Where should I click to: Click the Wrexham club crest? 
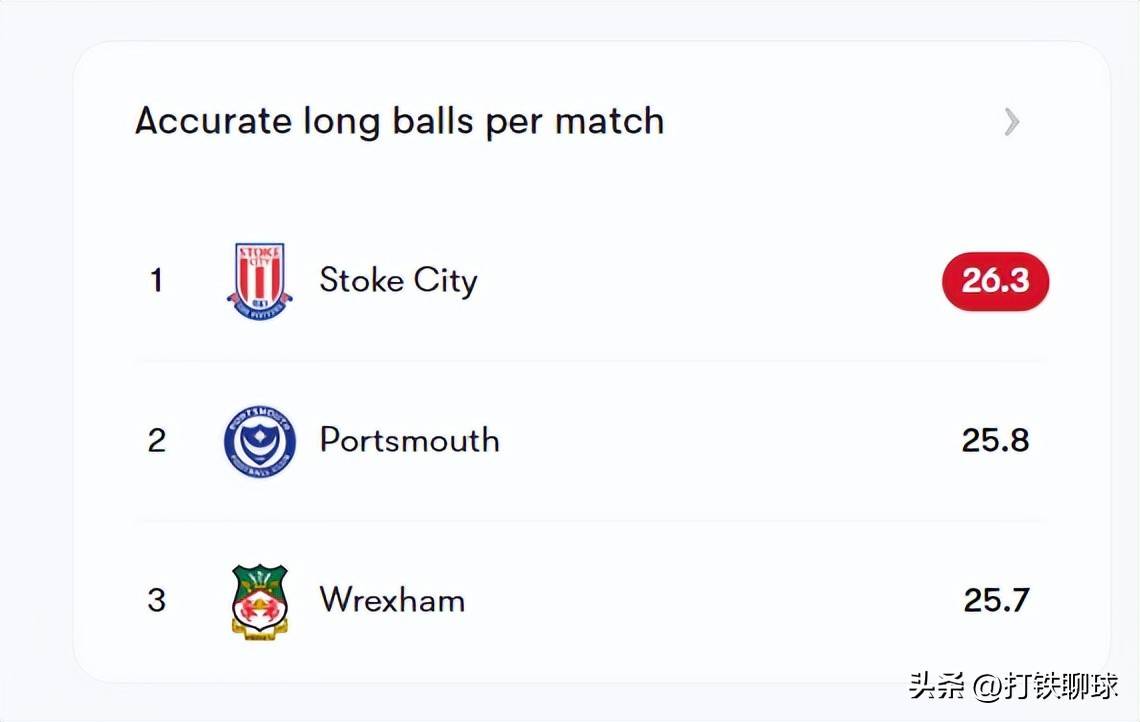point(260,601)
